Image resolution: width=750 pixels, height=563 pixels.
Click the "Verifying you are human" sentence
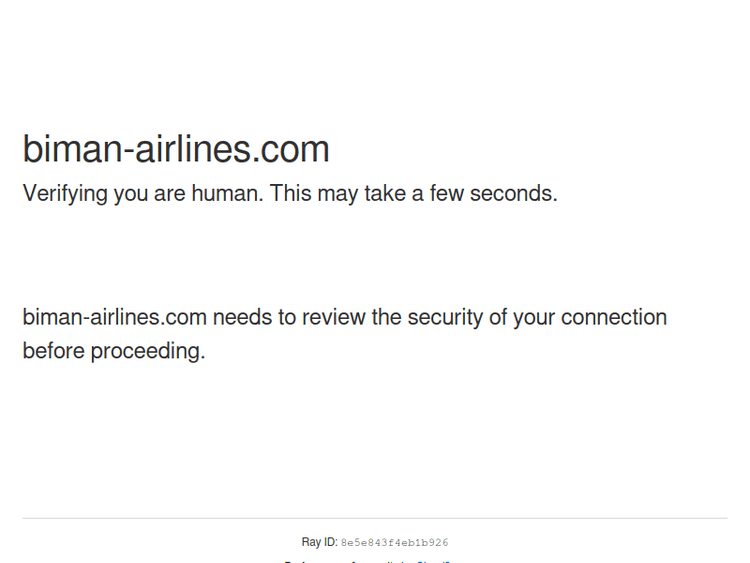point(142,193)
